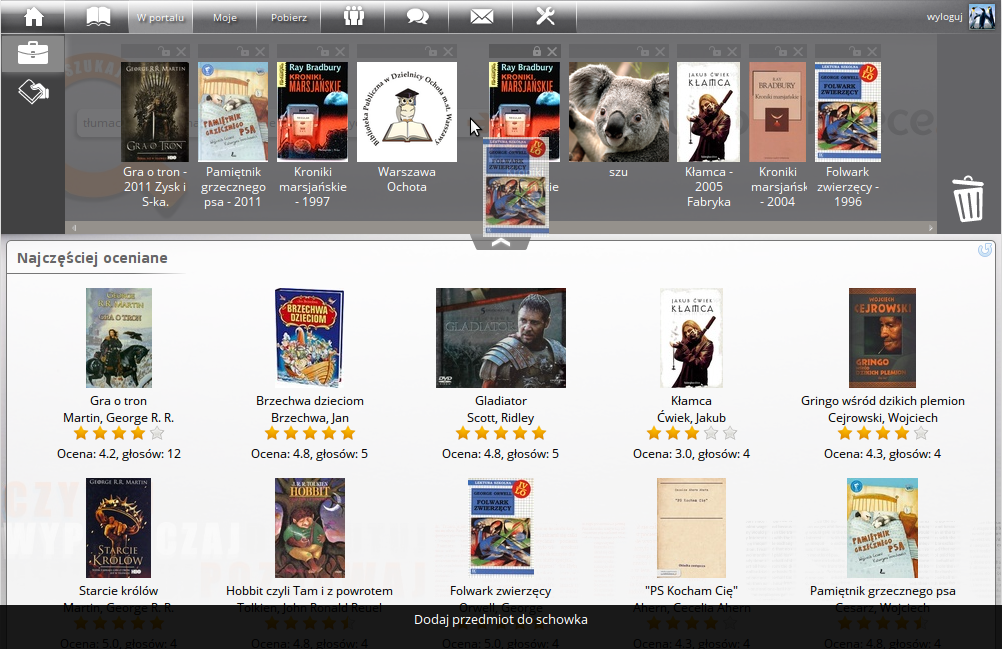Rate Kłamca with five stars
This screenshot has height=649, width=1002.
tap(730, 433)
